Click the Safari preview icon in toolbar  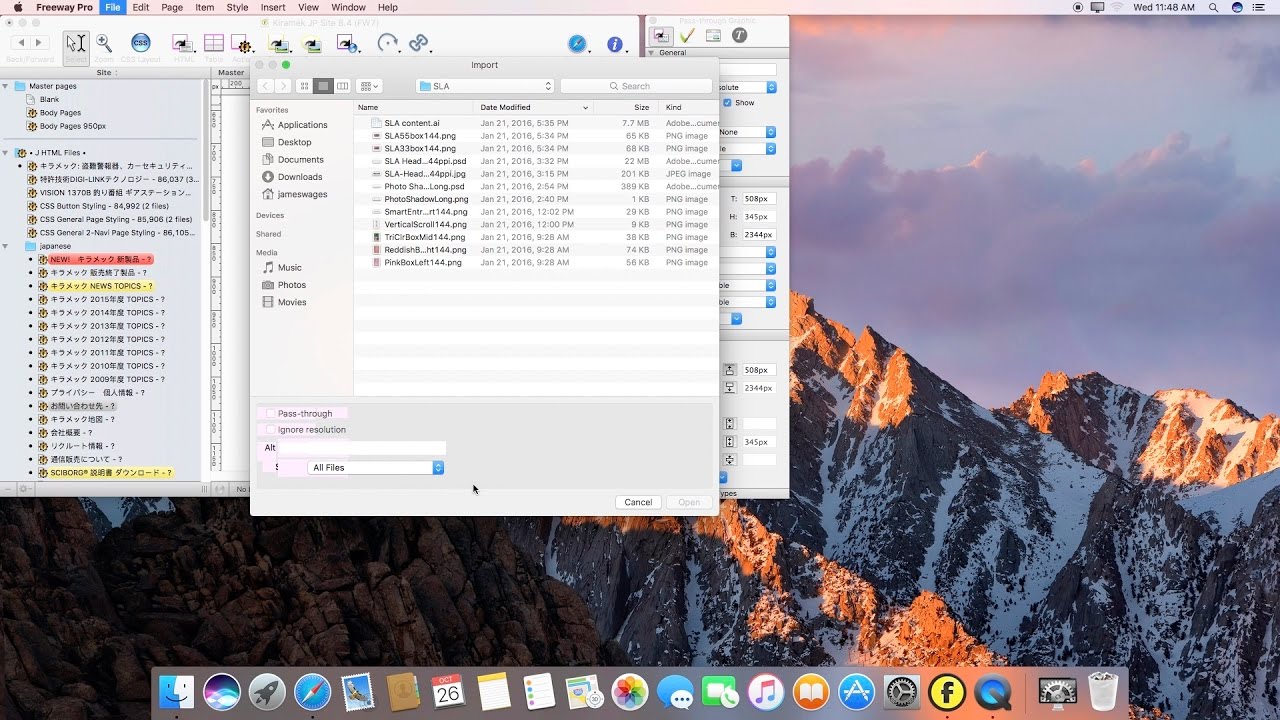[577, 44]
